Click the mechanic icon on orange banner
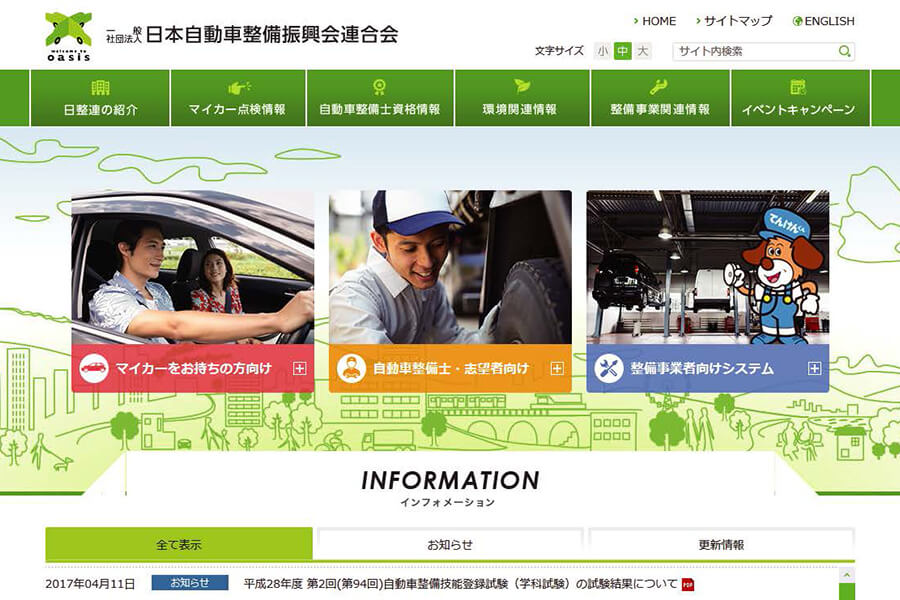Screen dimensions: 900x600 351,368
